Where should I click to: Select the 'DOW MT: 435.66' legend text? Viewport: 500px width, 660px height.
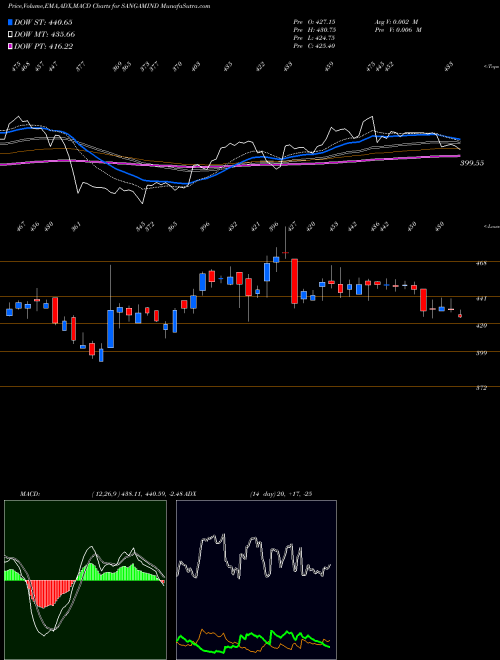[x=45, y=35]
